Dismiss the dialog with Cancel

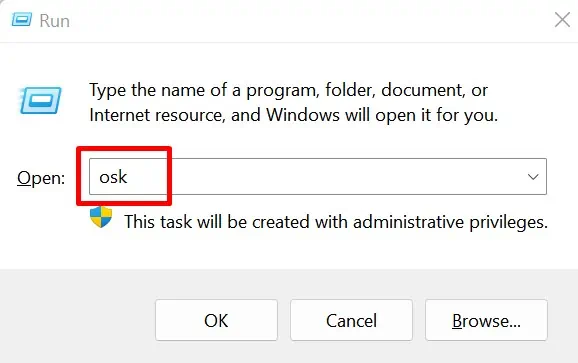point(351,320)
